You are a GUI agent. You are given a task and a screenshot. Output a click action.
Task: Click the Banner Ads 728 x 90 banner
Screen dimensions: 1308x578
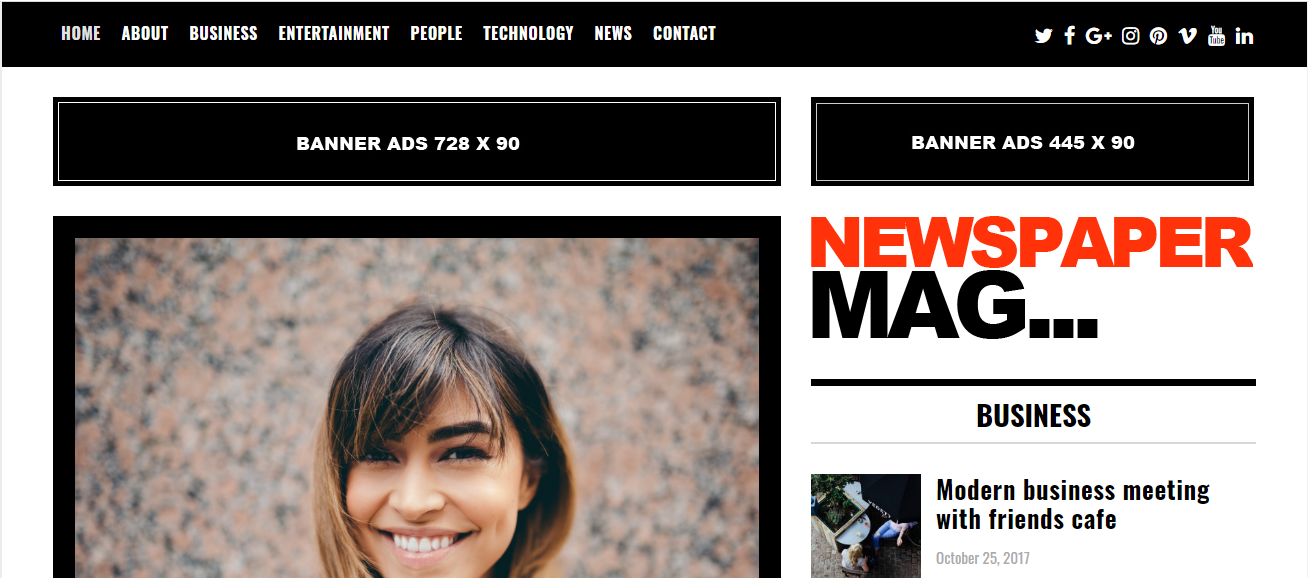417,142
